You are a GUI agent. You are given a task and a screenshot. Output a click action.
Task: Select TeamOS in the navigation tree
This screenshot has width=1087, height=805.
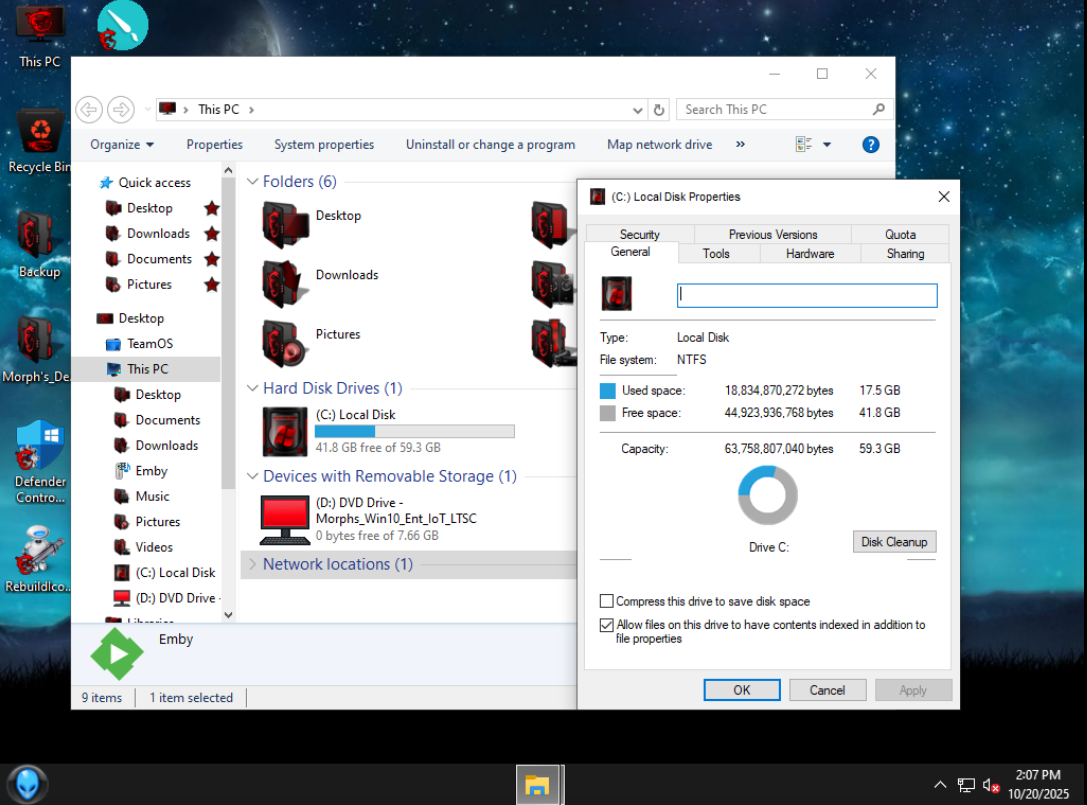click(x=150, y=344)
